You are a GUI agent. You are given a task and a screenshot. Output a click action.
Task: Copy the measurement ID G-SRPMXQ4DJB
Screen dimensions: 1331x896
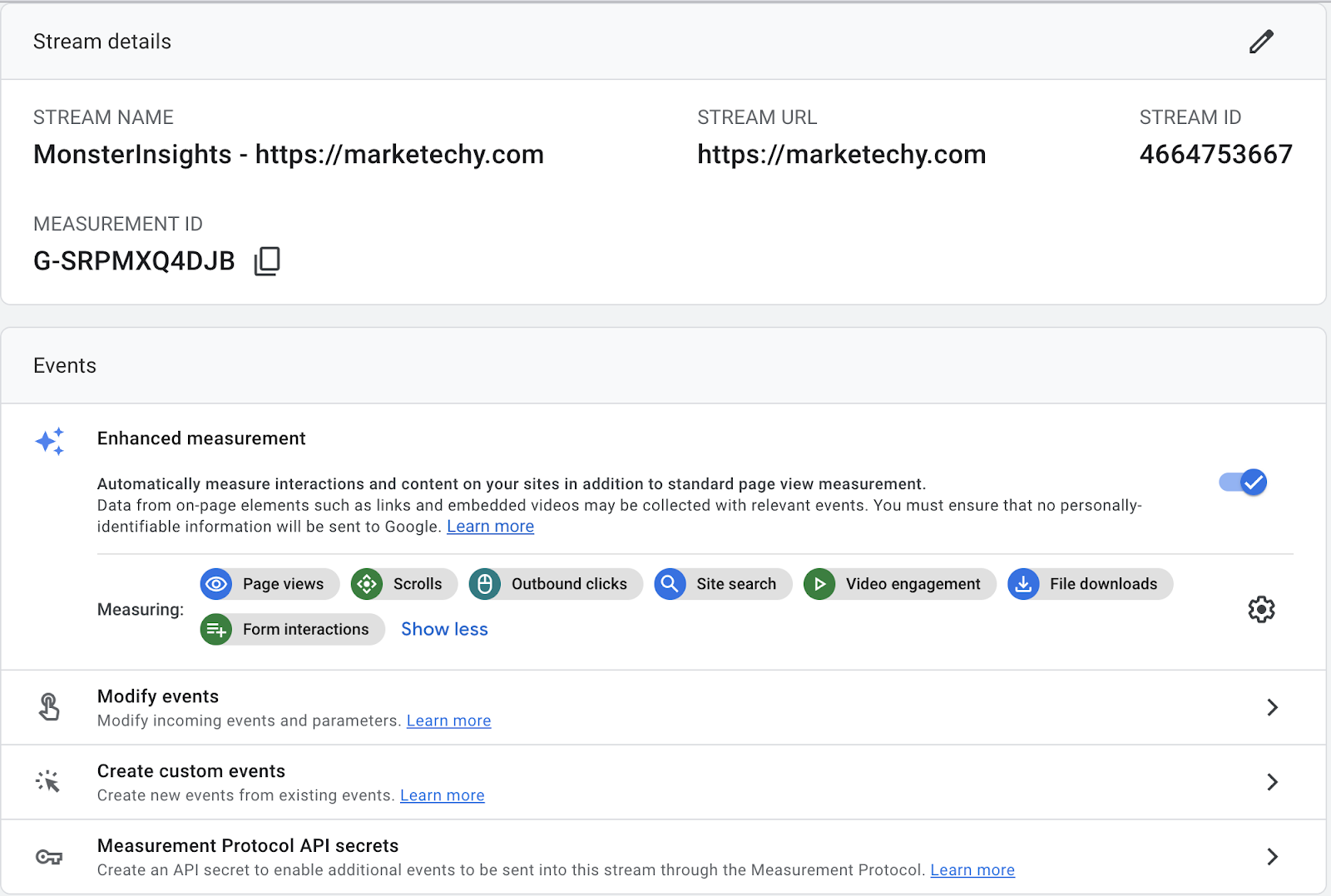(267, 261)
